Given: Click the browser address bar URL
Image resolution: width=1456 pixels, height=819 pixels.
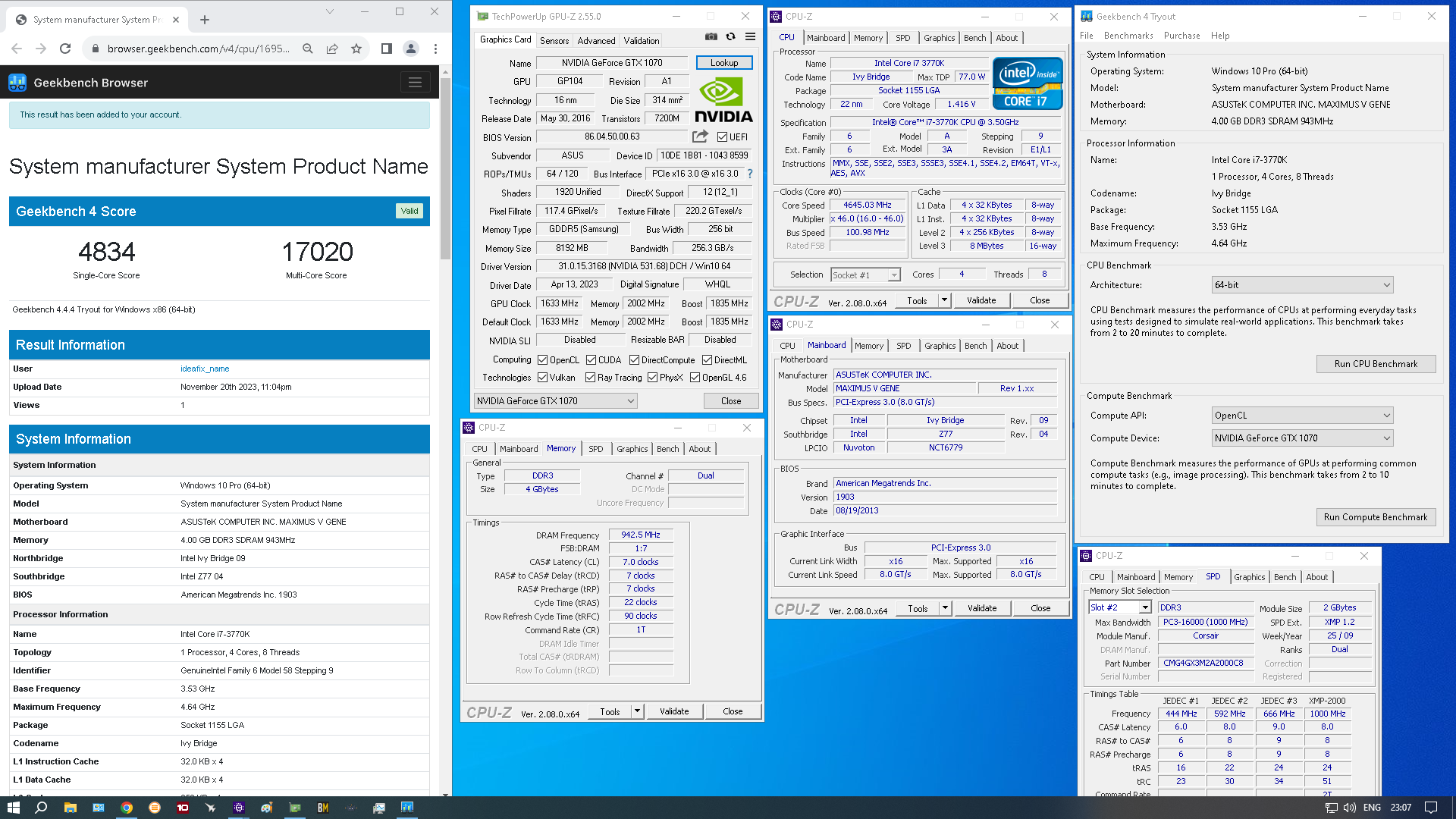Looking at the screenshot, I should coord(198,49).
